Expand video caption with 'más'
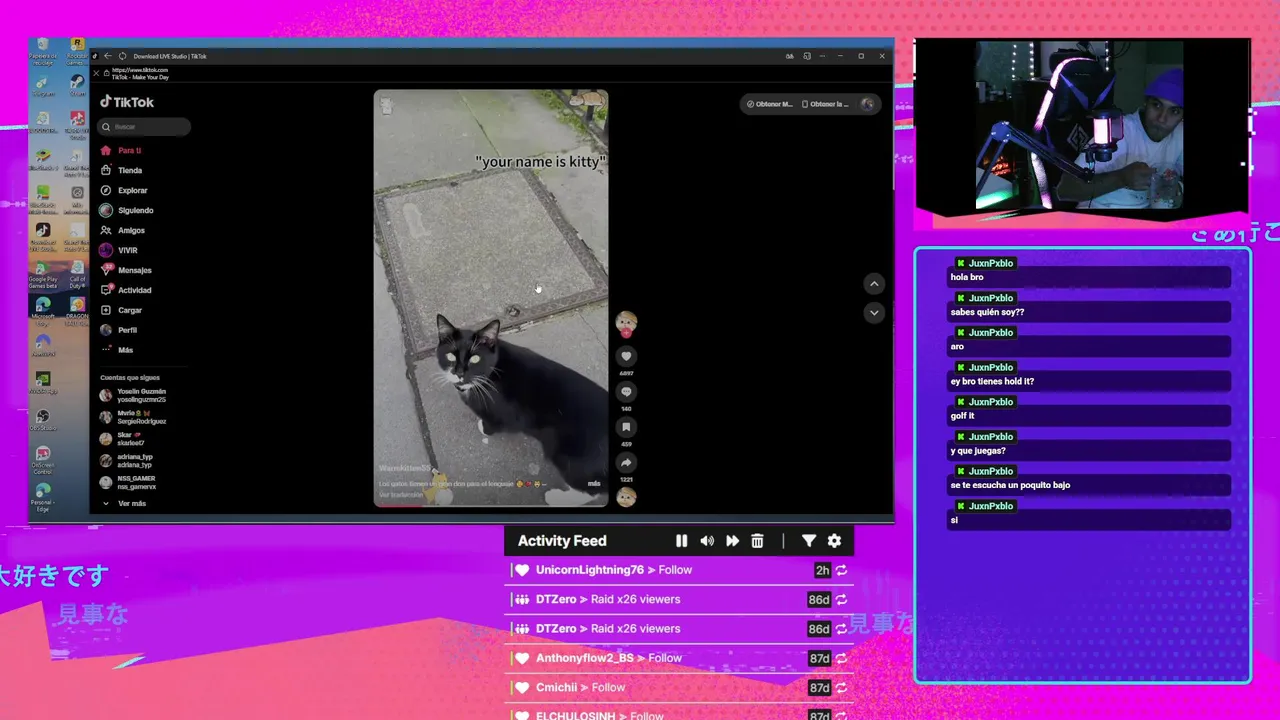The image size is (1280, 720). coord(594,484)
